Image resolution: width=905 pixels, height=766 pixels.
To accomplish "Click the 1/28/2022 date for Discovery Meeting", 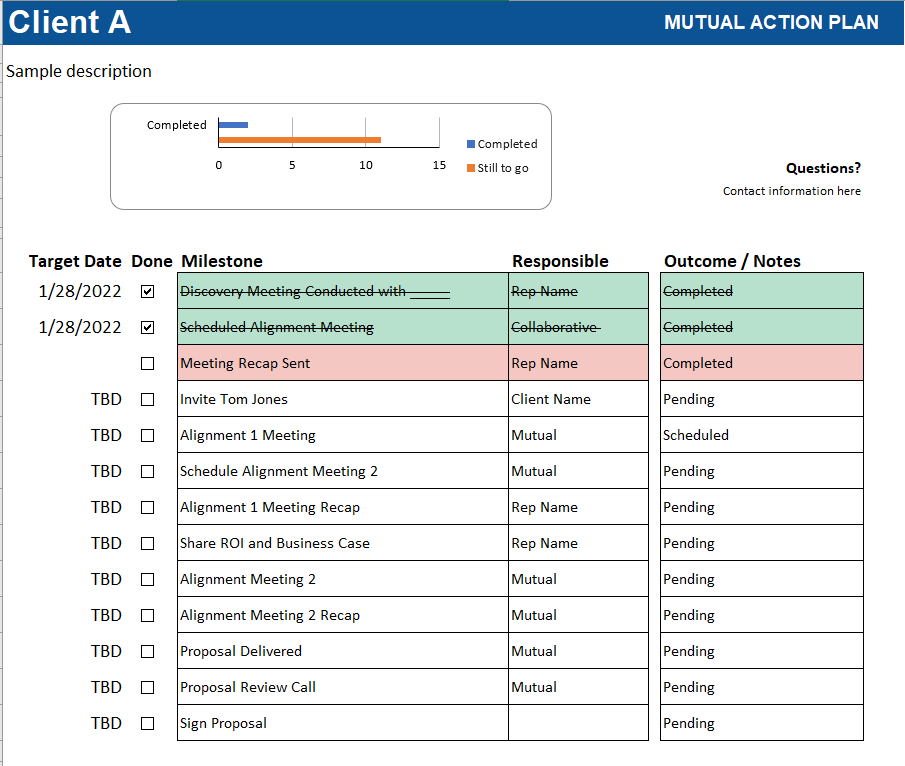I will tap(80, 291).
